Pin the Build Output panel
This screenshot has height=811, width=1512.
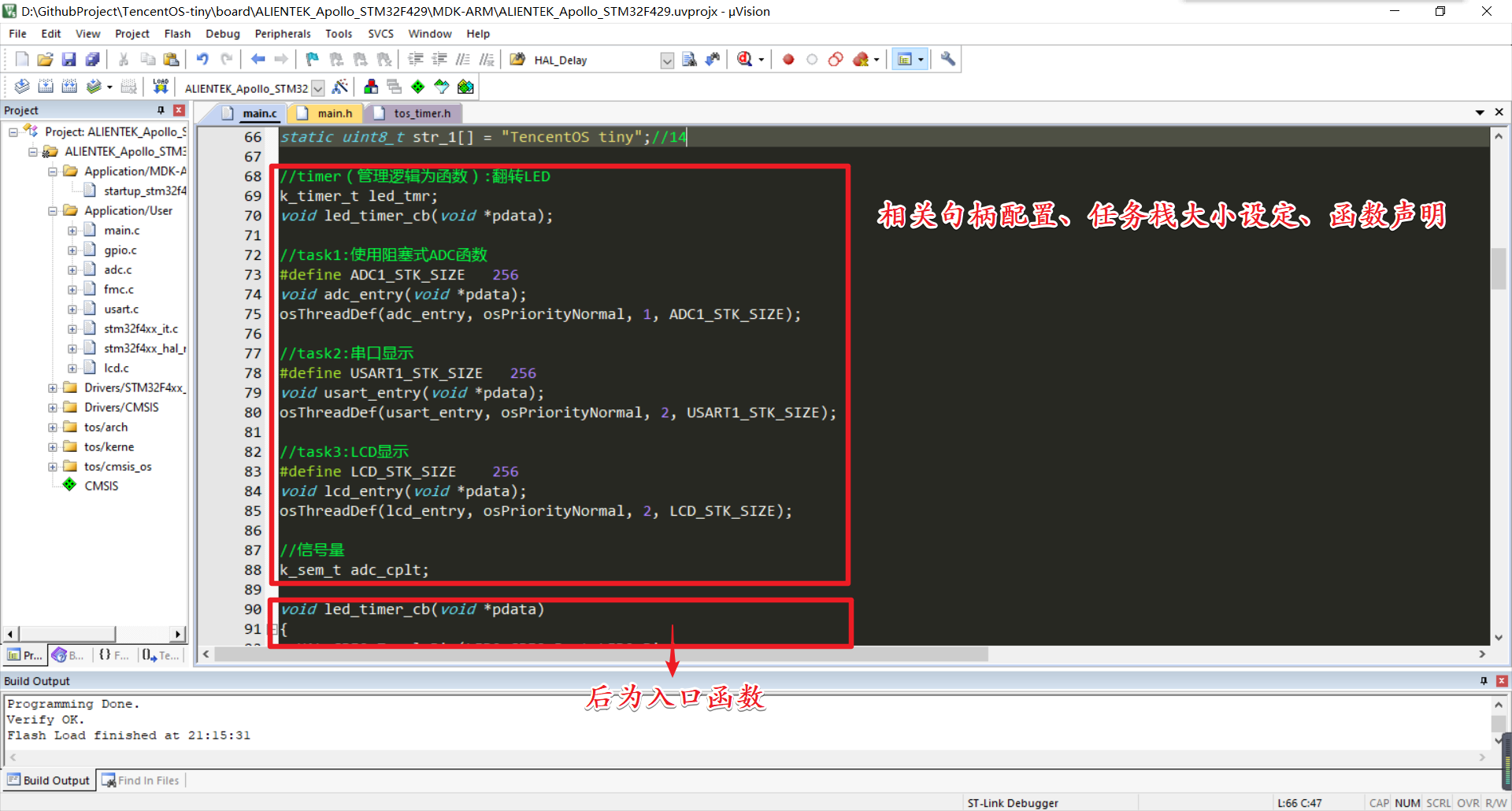point(1484,681)
